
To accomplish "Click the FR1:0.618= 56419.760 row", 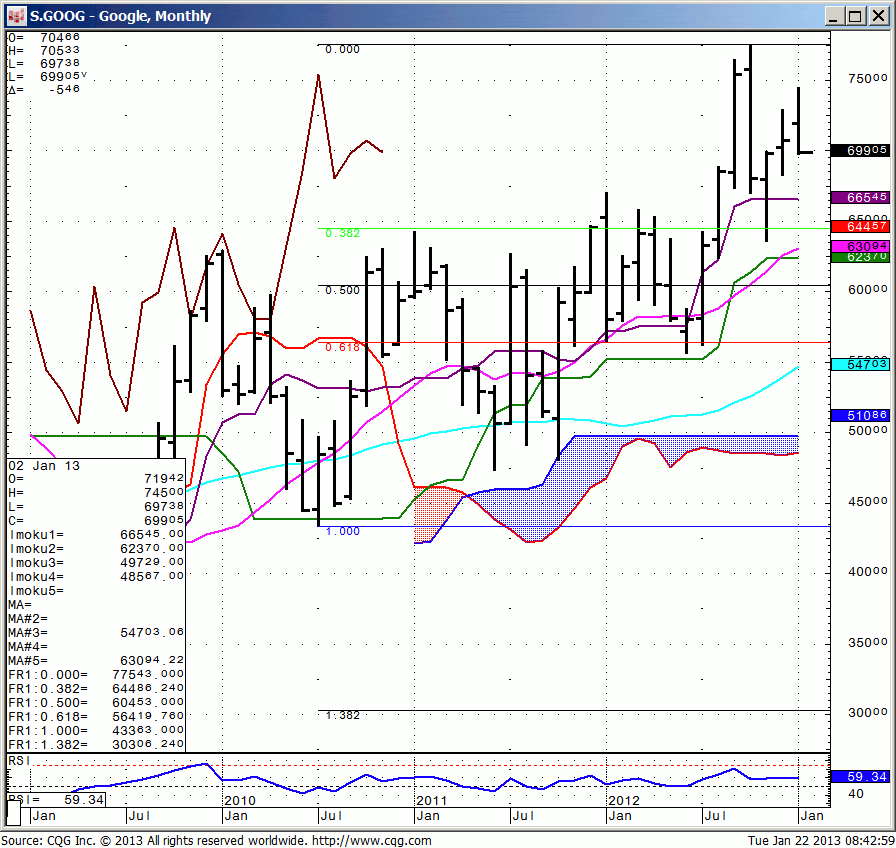I will click(96, 717).
